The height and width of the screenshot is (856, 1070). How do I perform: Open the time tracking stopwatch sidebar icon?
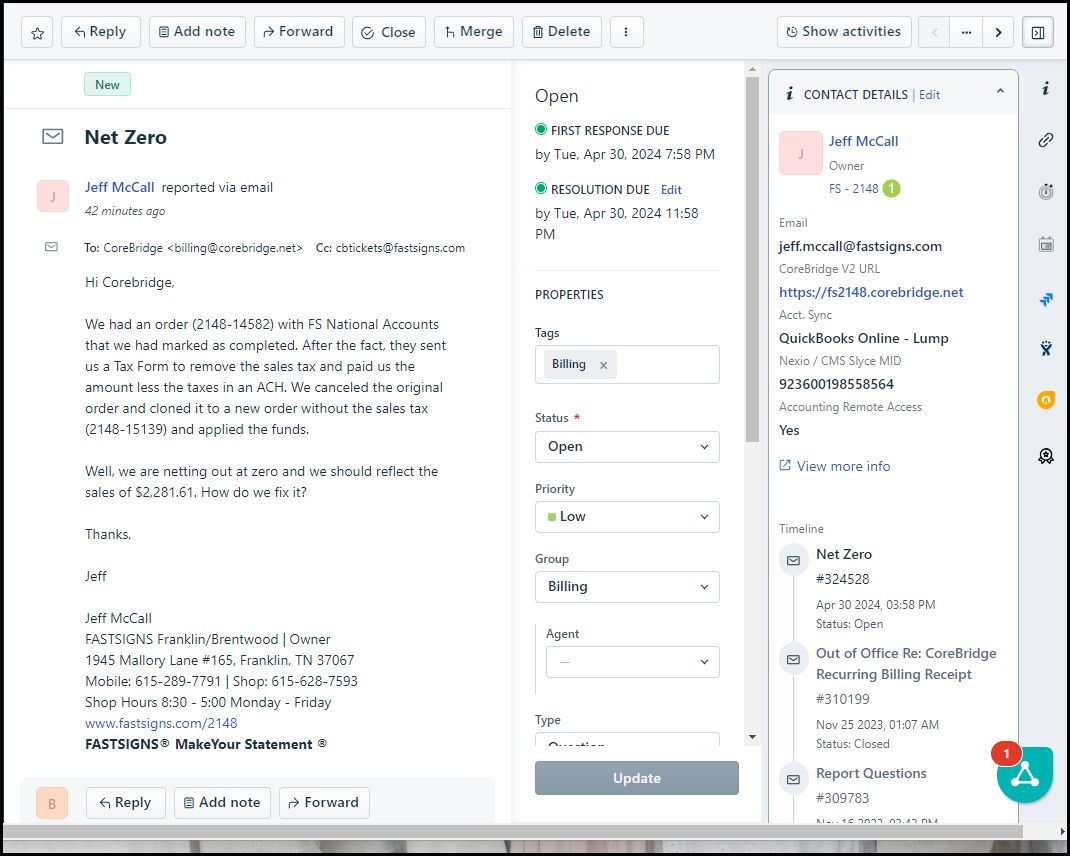pyautogui.click(x=1045, y=192)
